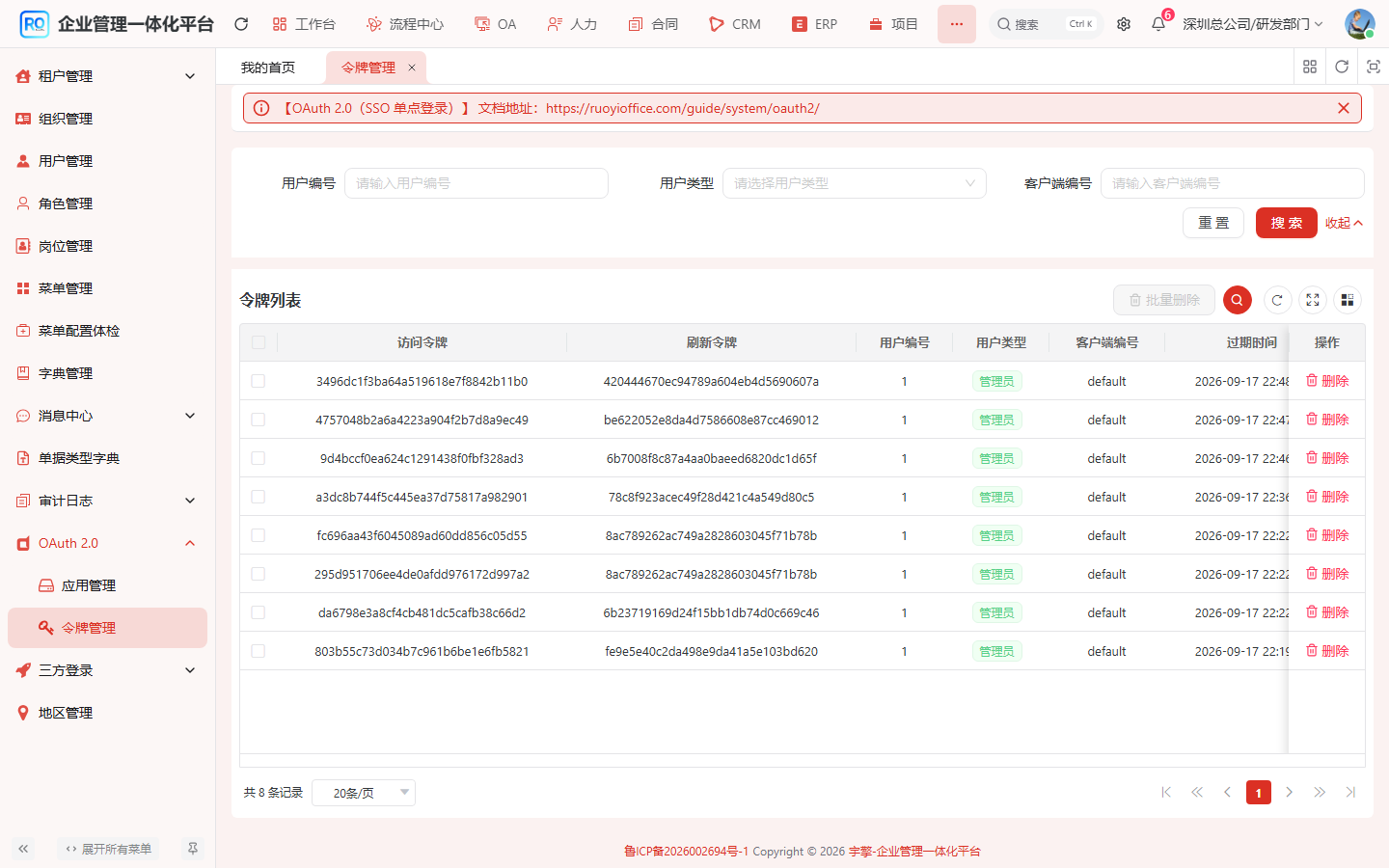Open the ERP top menu
The width and height of the screenshot is (1389, 868).
(815, 24)
